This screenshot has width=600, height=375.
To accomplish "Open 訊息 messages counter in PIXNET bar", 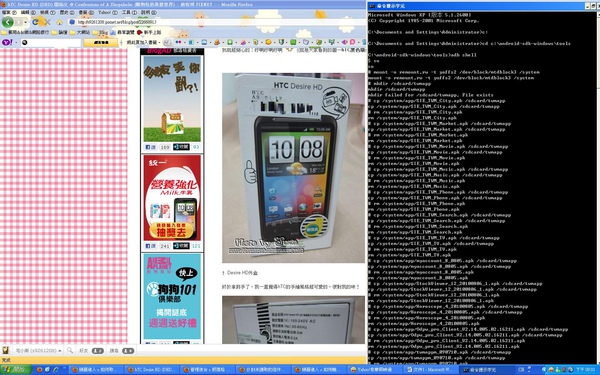I will click(x=122, y=351).
